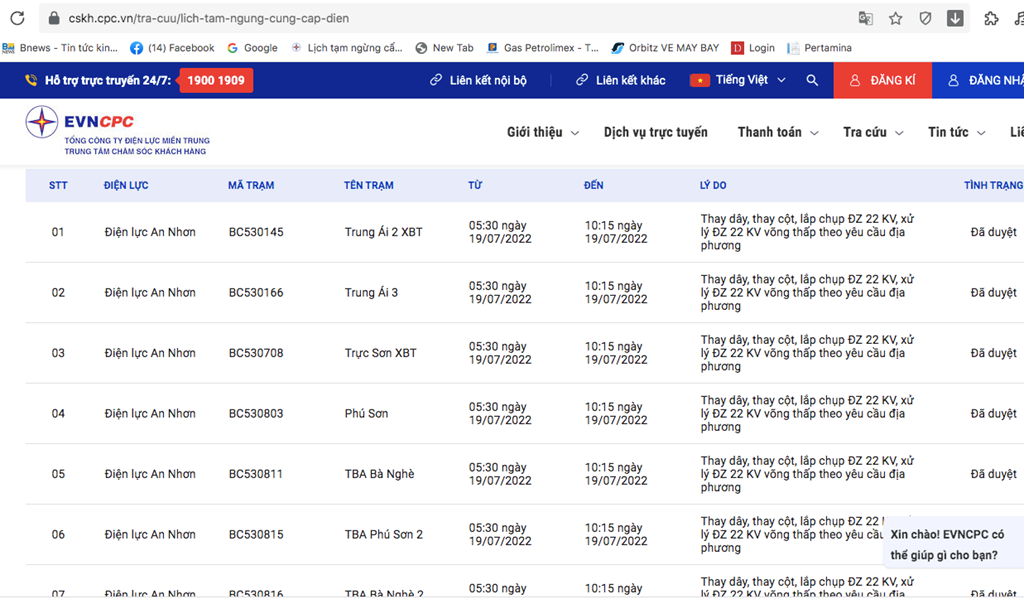Open the Facebook bookmark

(x=172, y=48)
